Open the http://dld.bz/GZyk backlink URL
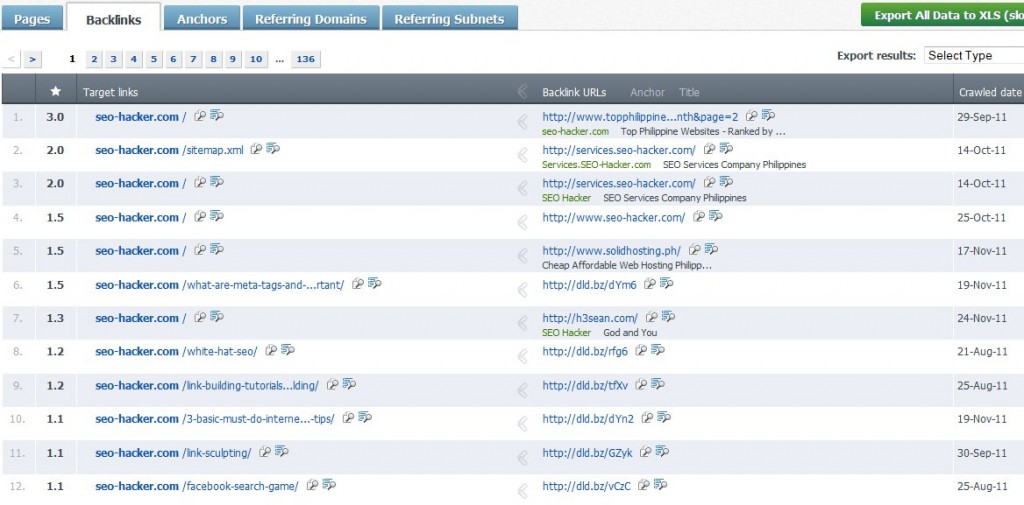The image size is (1024, 505). [x=587, y=453]
